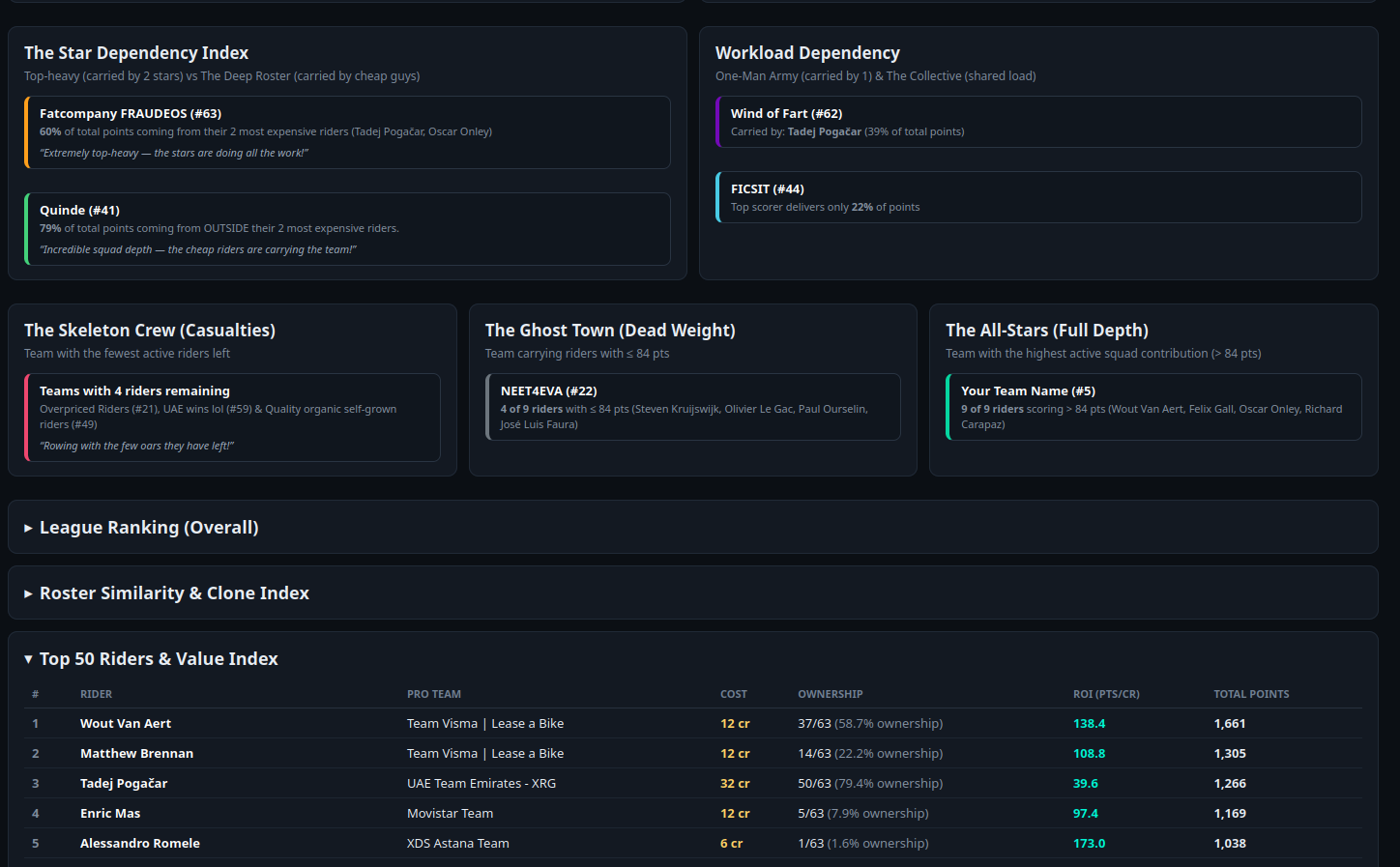
Task: Select the Quinde (#41) card
Action: [347, 229]
